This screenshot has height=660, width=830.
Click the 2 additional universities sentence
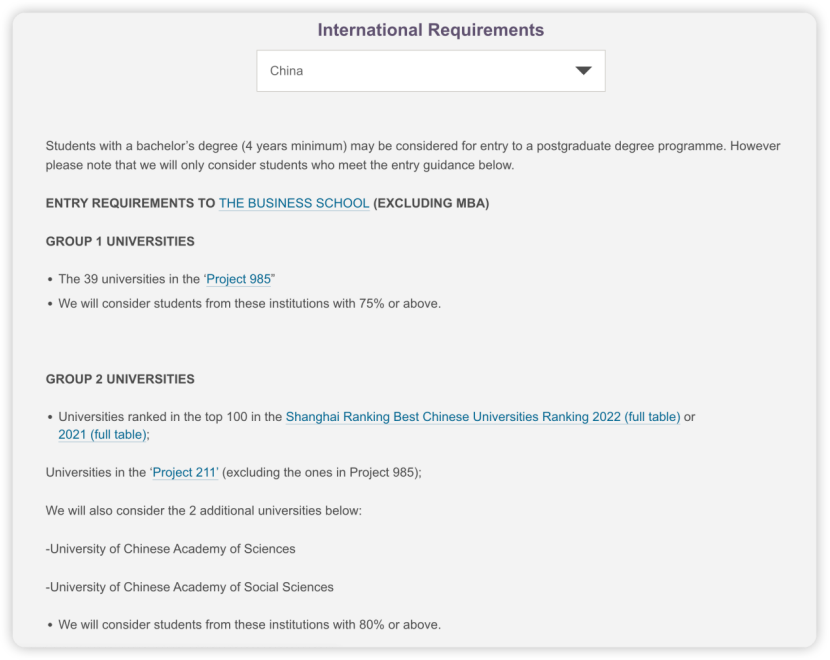pos(204,511)
